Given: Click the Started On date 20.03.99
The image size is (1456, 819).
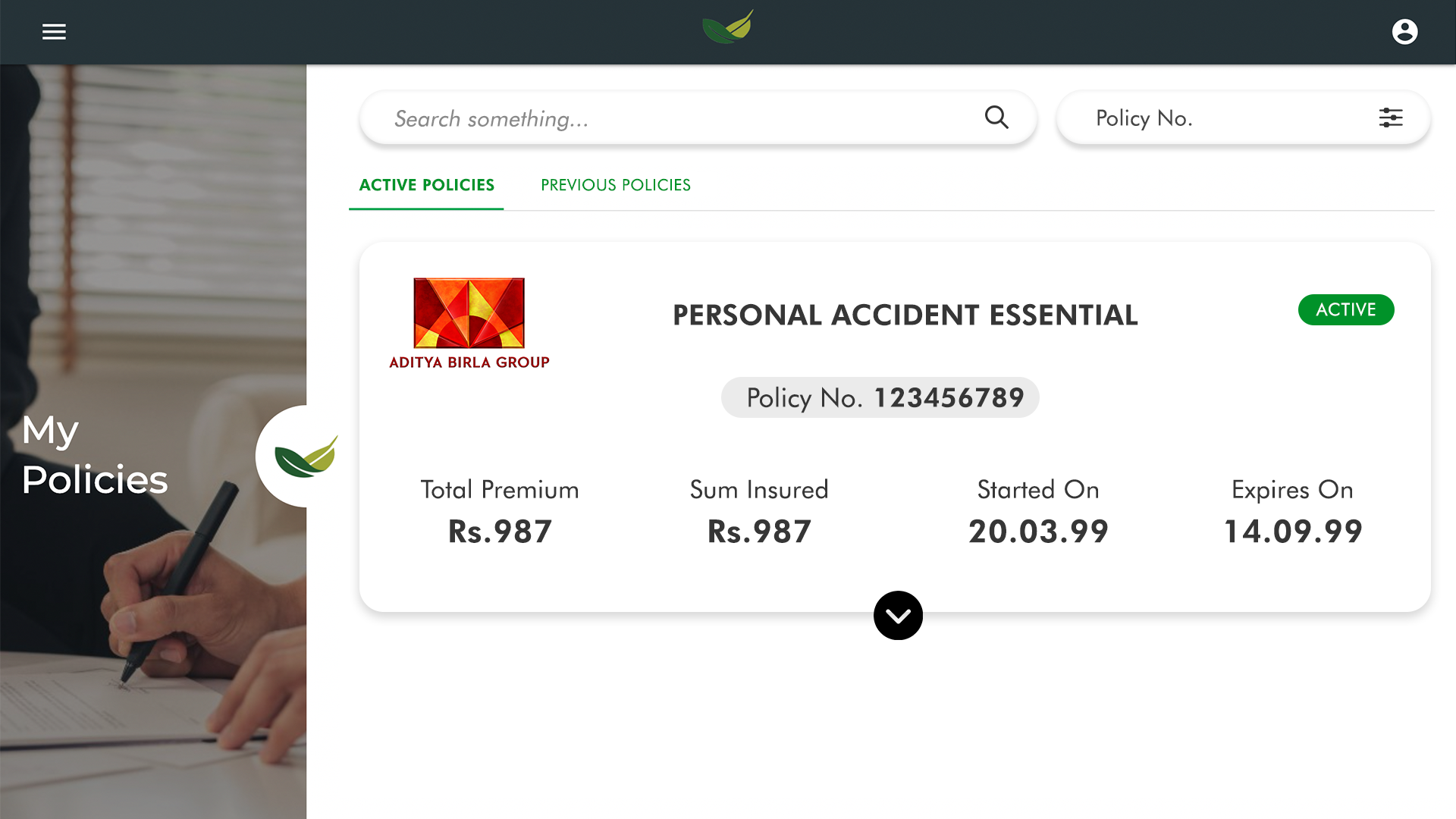Looking at the screenshot, I should coord(1038,532).
